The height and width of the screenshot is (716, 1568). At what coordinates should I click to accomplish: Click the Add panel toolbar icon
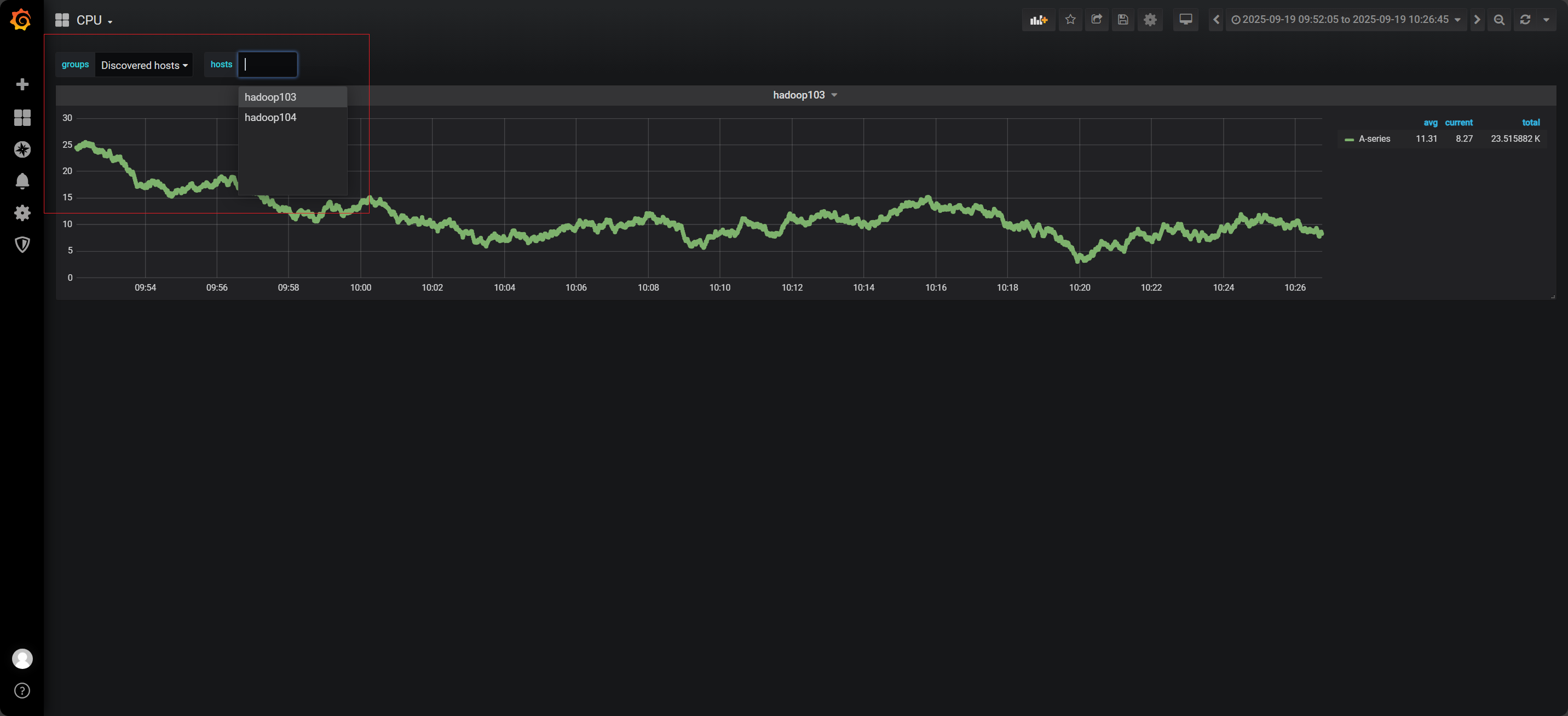tap(1038, 20)
